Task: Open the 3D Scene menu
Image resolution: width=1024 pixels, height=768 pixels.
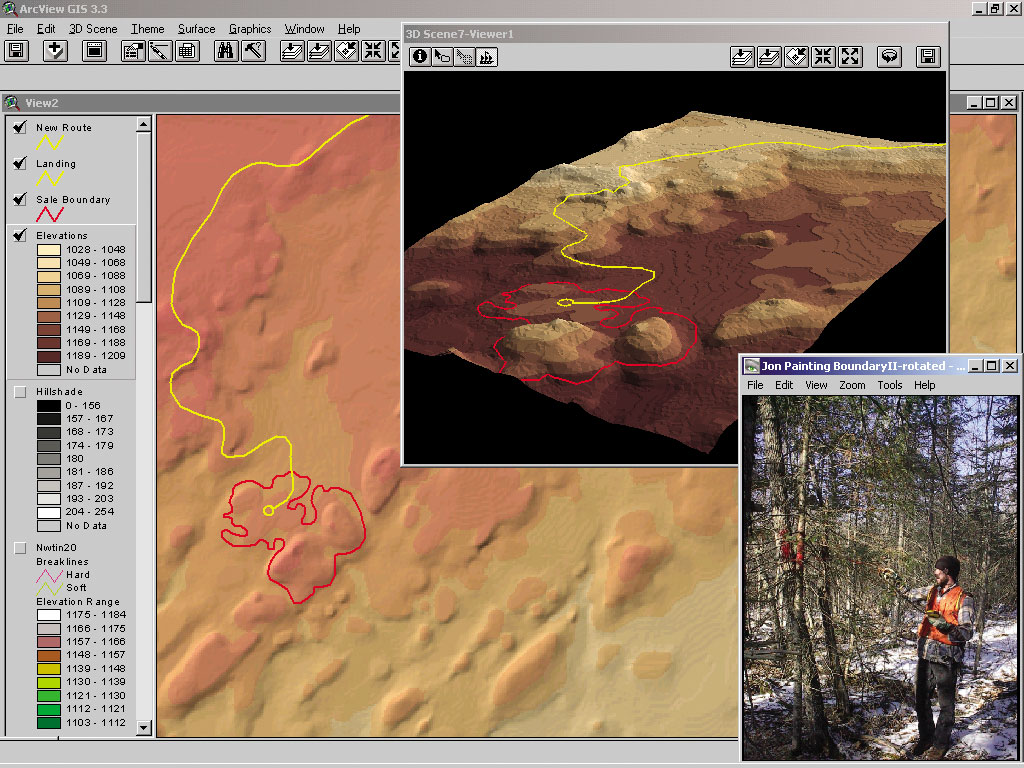Action: [x=93, y=29]
